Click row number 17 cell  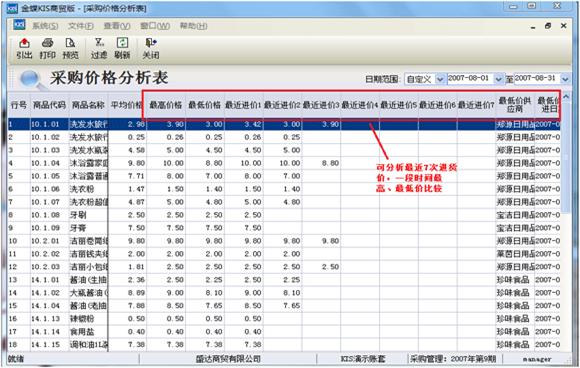(x=18, y=331)
